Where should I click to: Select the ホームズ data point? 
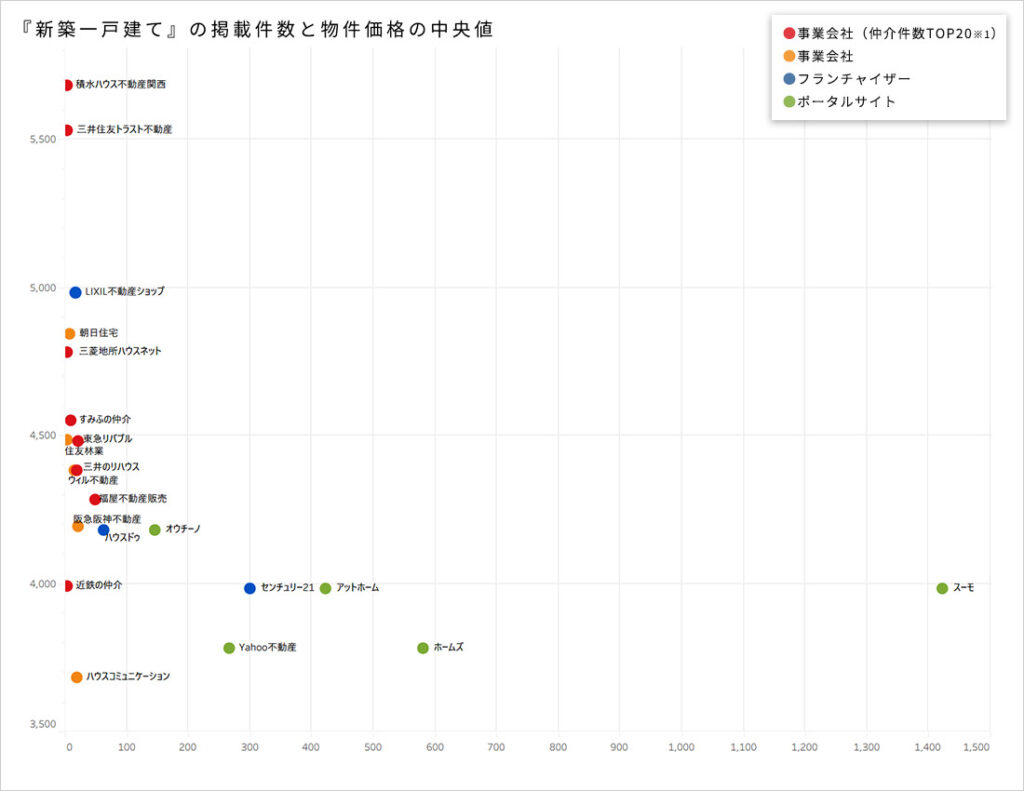point(423,648)
